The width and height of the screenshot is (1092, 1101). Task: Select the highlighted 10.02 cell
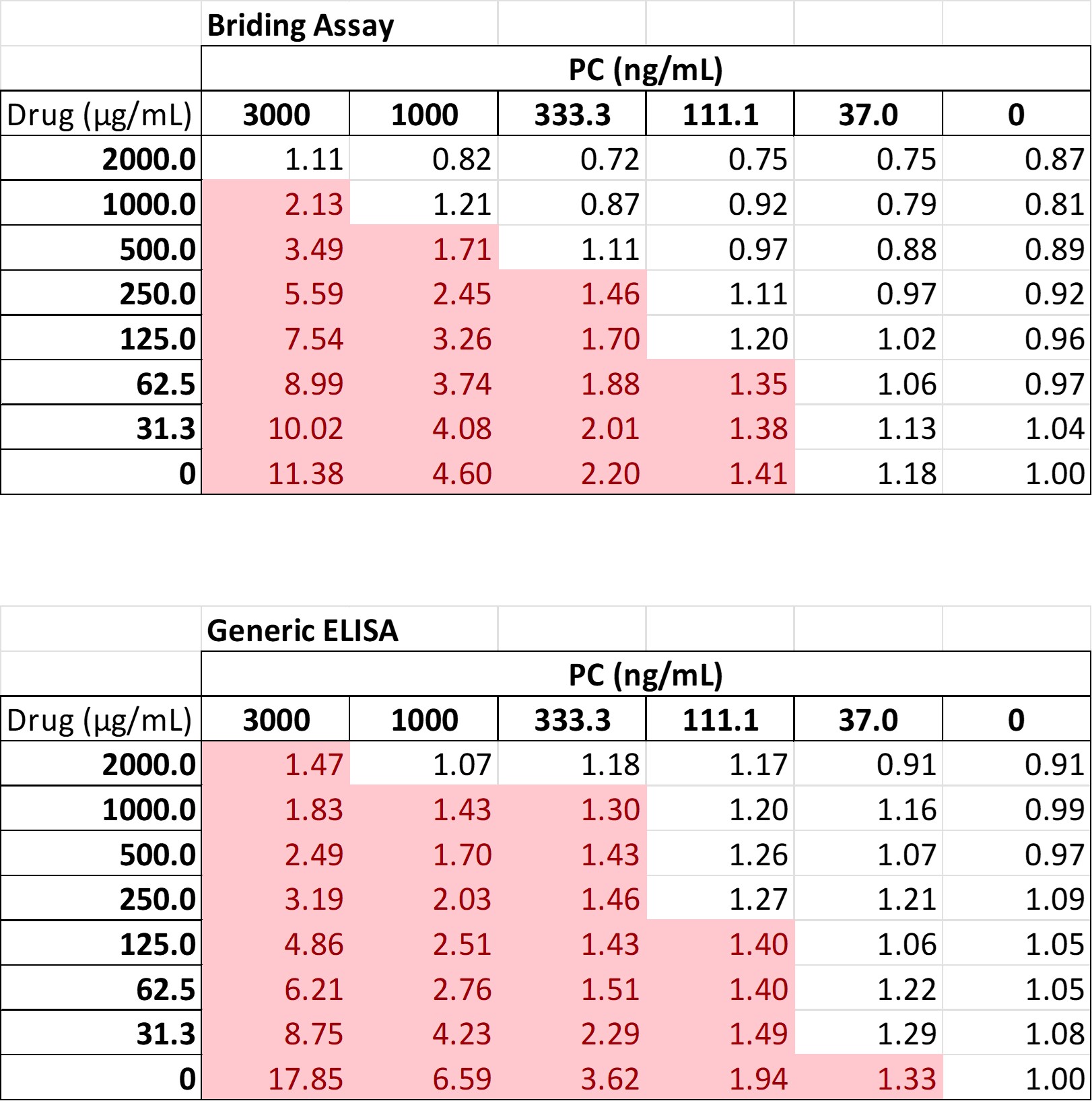(306, 429)
